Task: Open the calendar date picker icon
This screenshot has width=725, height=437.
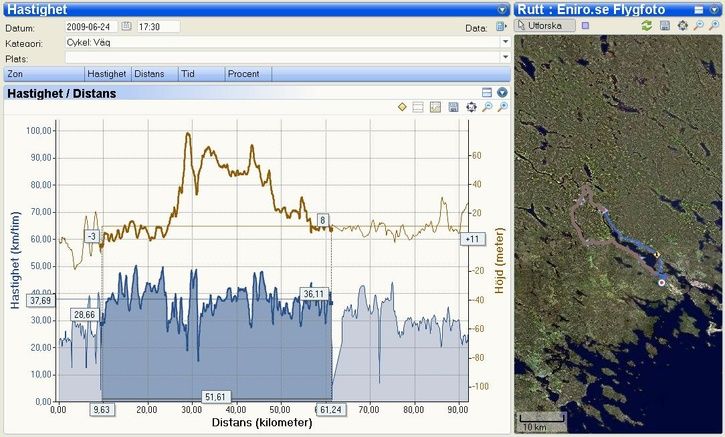Action: pyautogui.click(x=126, y=26)
